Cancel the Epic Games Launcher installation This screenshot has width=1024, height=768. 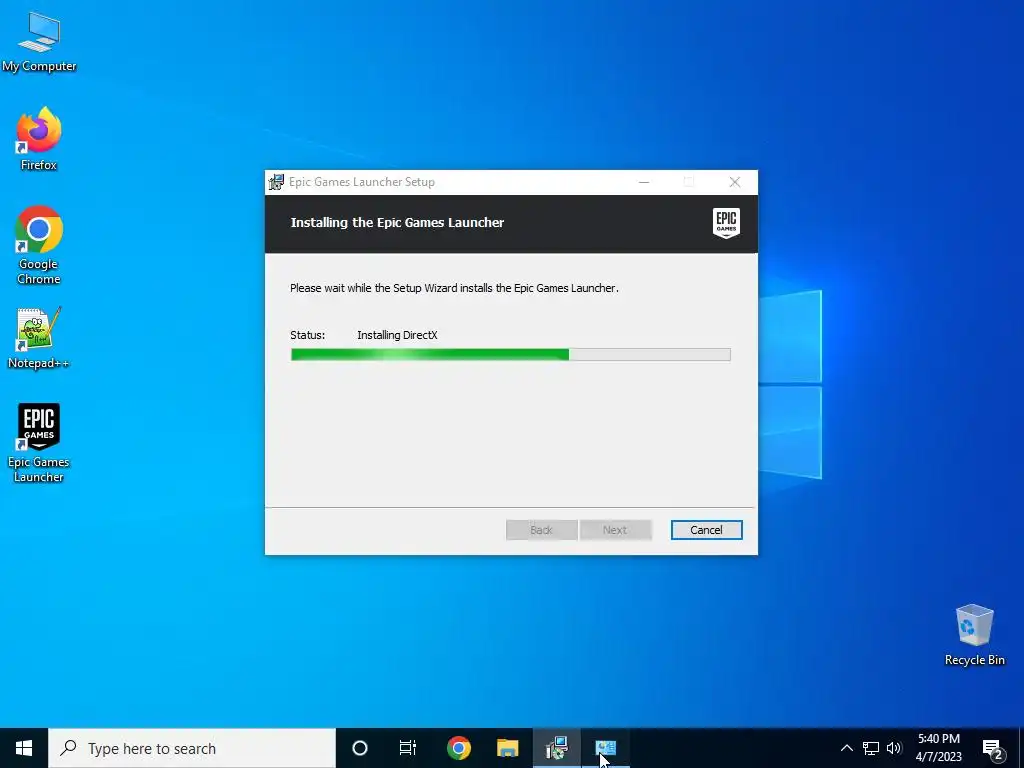(x=707, y=530)
